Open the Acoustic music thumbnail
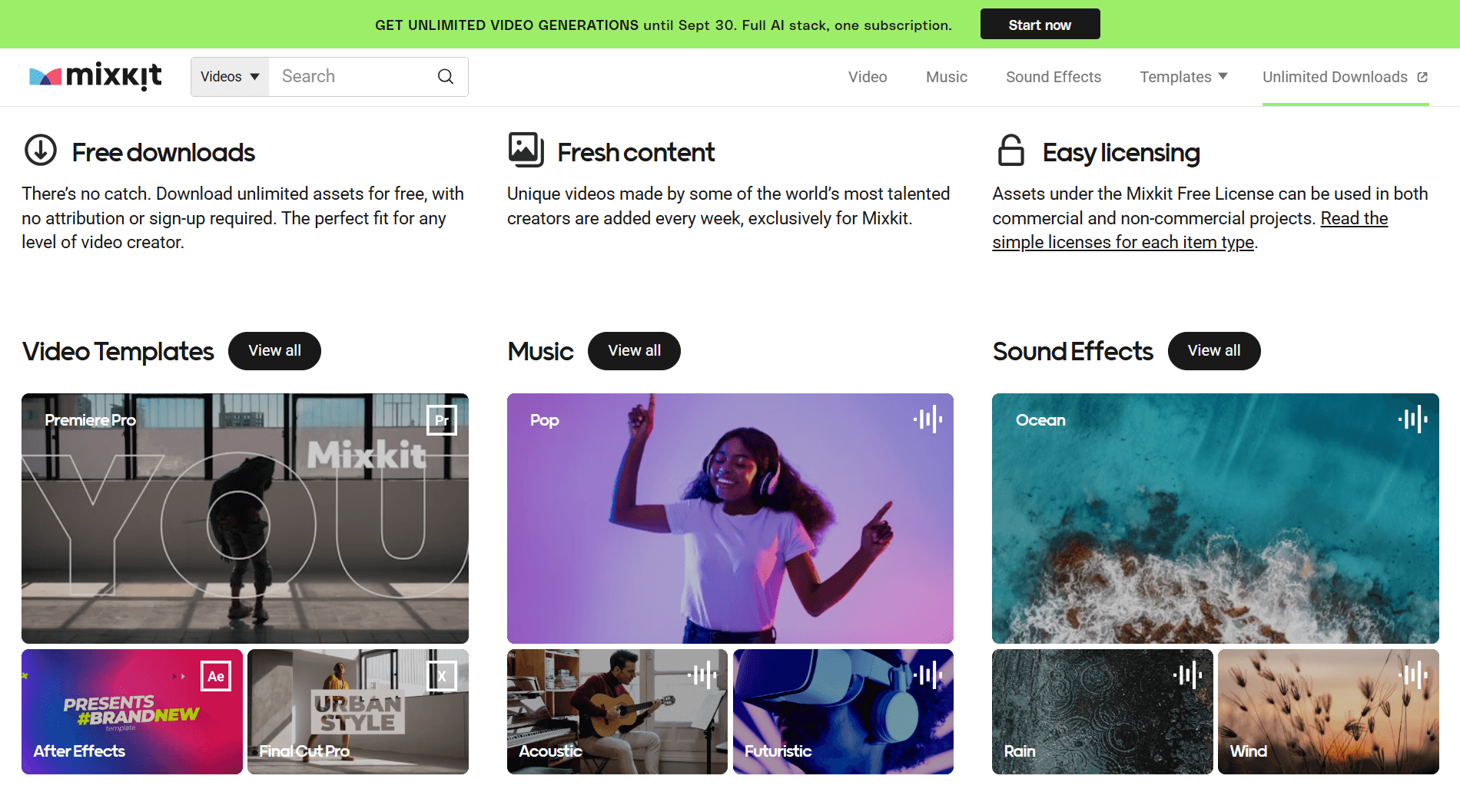Viewport: 1460px width, 812px height. (x=617, y=711)
